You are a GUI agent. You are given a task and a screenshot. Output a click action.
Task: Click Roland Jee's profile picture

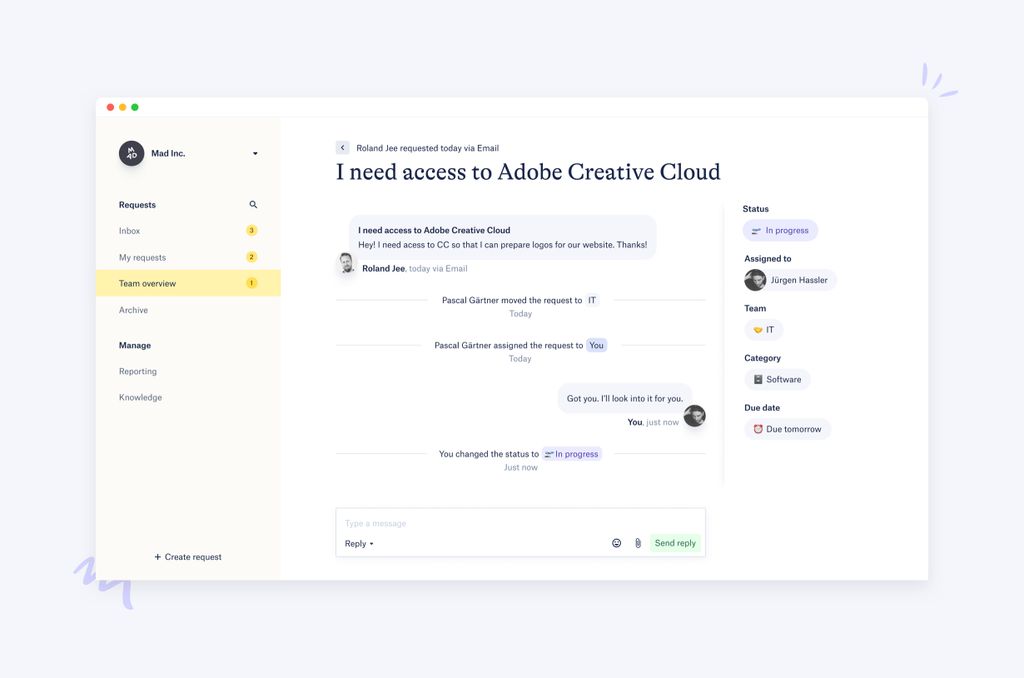tap(345, 263)
